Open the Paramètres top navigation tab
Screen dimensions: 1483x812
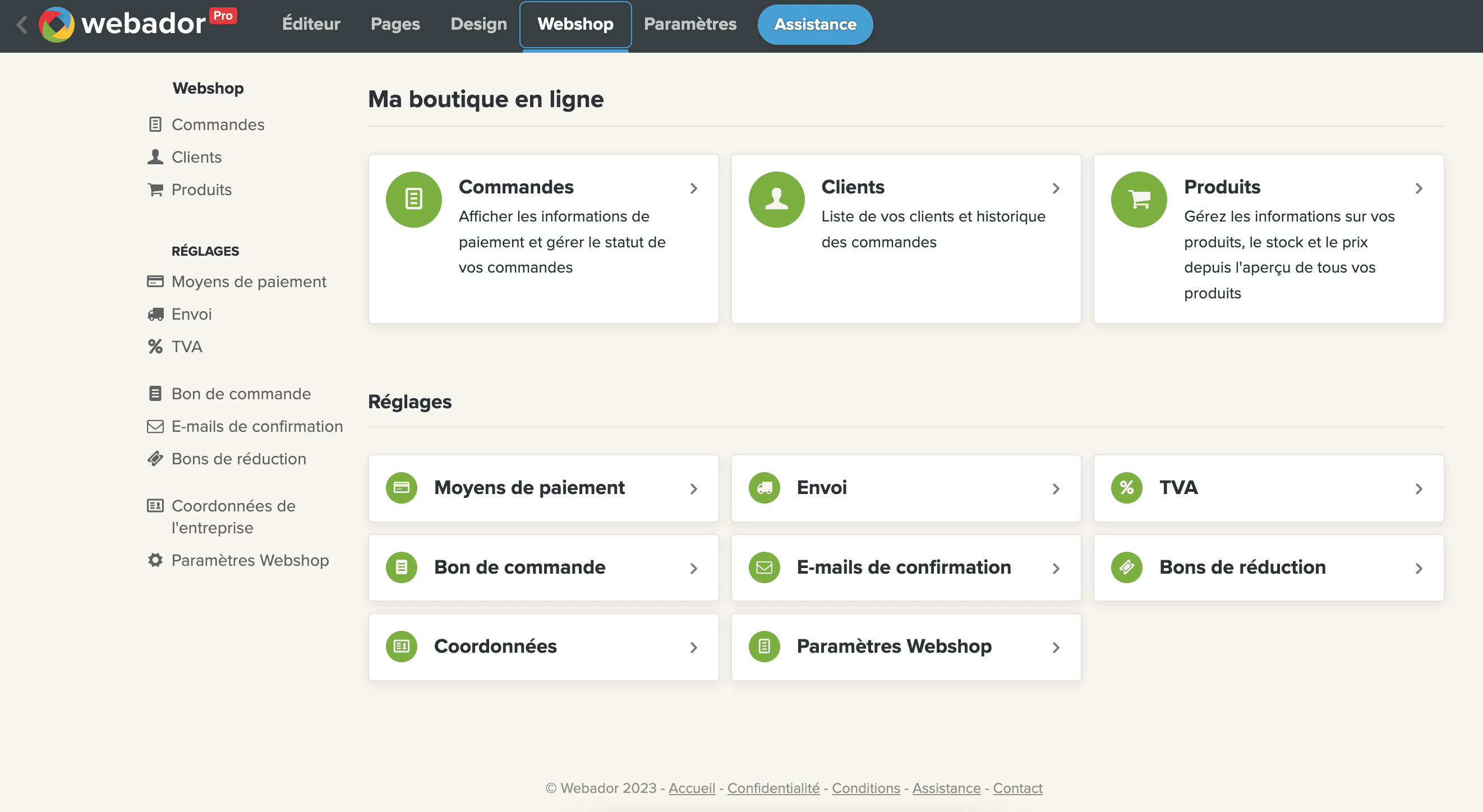click(690, 24)
